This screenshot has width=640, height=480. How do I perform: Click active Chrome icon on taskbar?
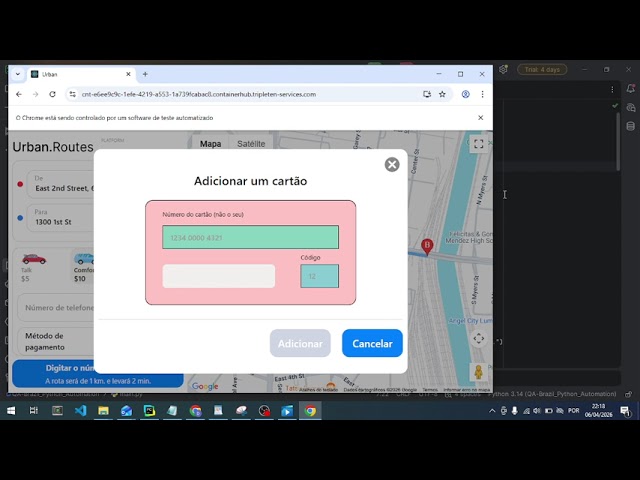(310, 411)
